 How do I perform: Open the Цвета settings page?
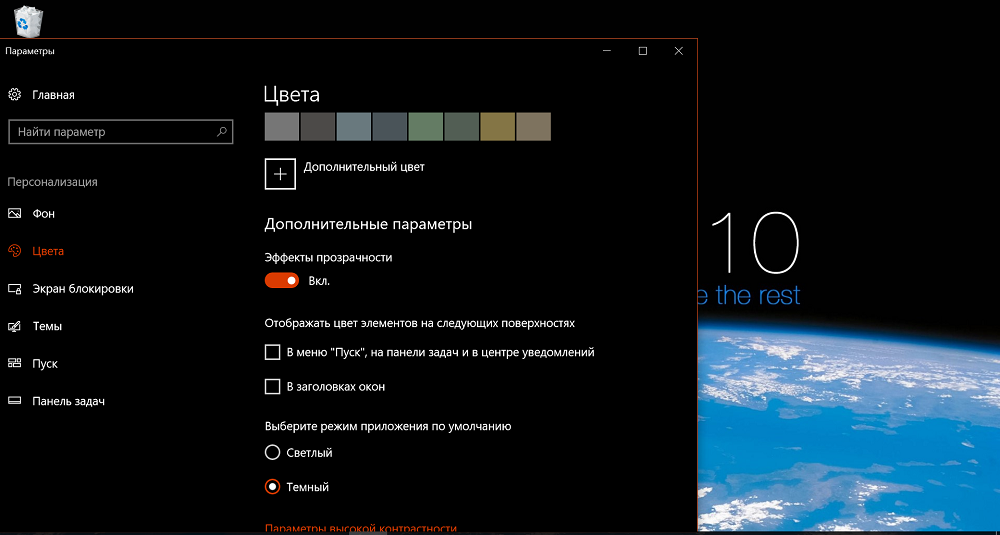pos(48,251)
